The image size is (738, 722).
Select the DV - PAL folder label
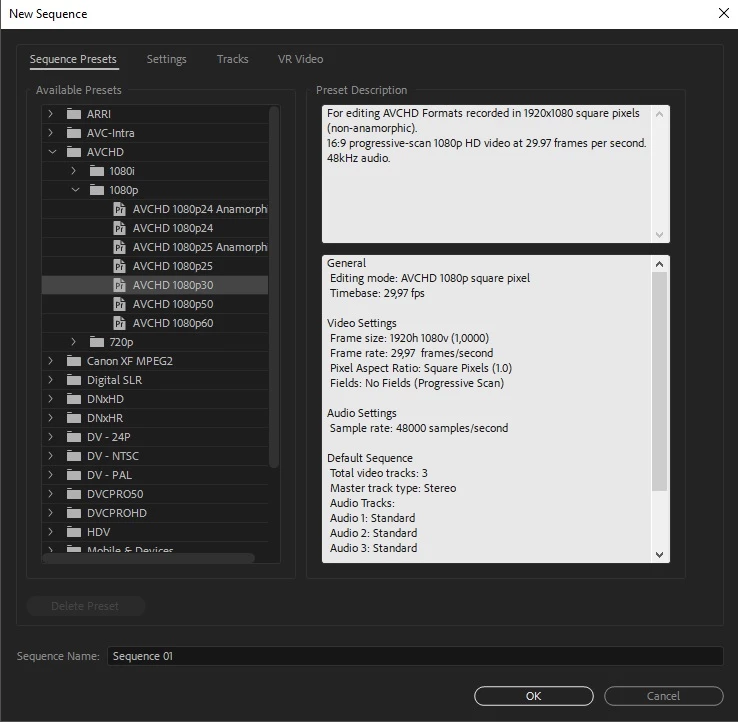click(109, 475)
